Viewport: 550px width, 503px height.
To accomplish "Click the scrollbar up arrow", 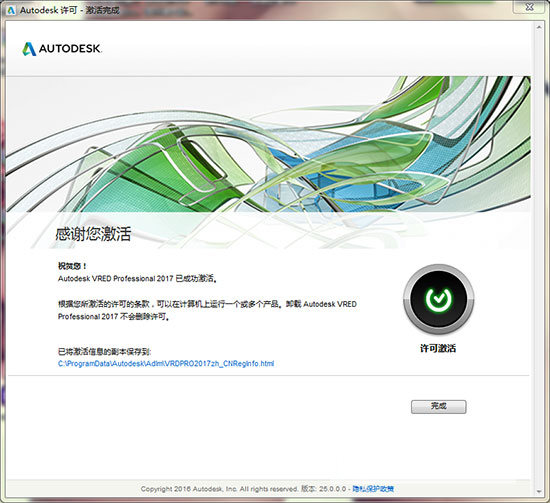I will [x=539, y=27].
